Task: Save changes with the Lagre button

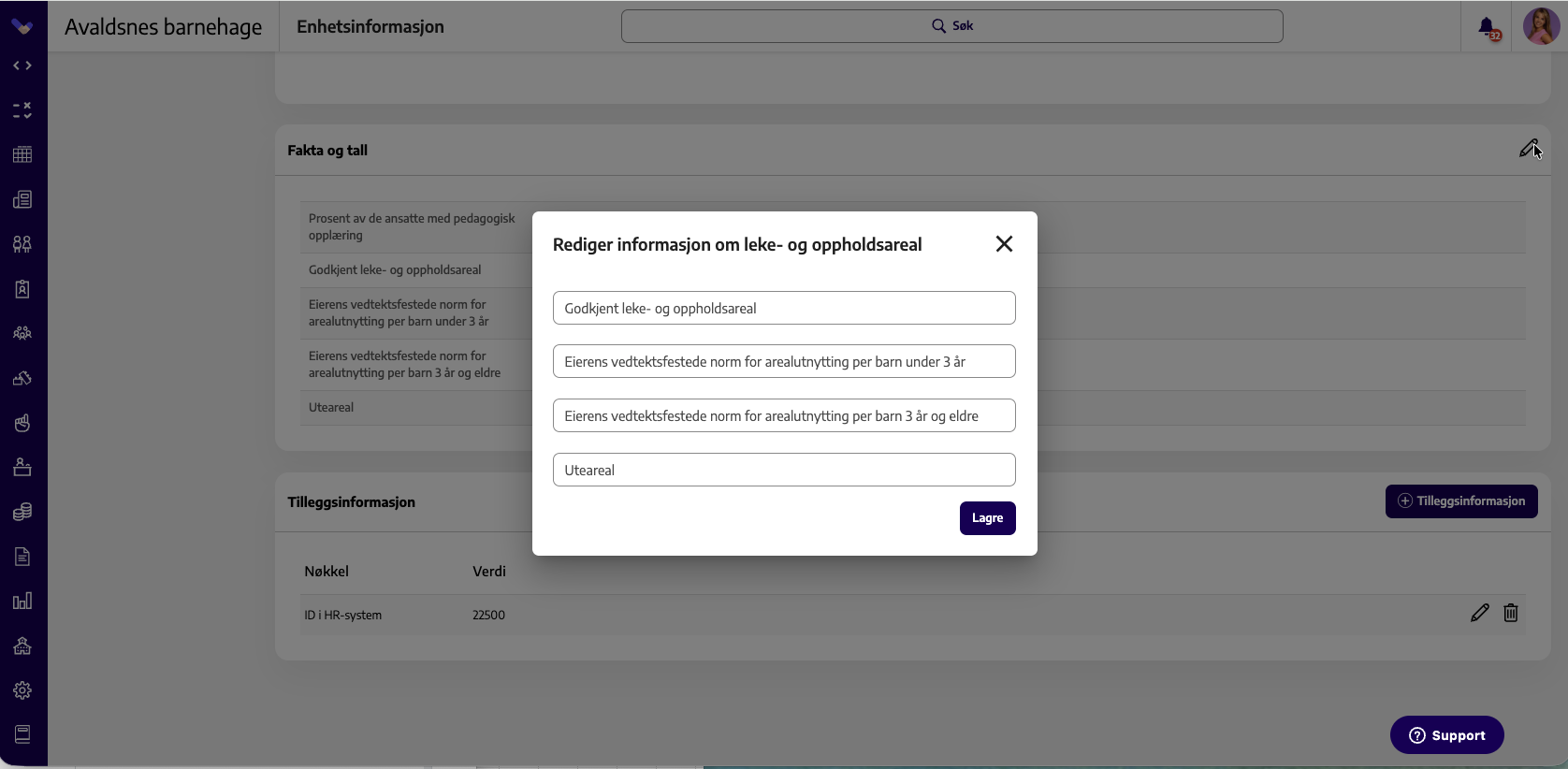Action: (987, 518)
